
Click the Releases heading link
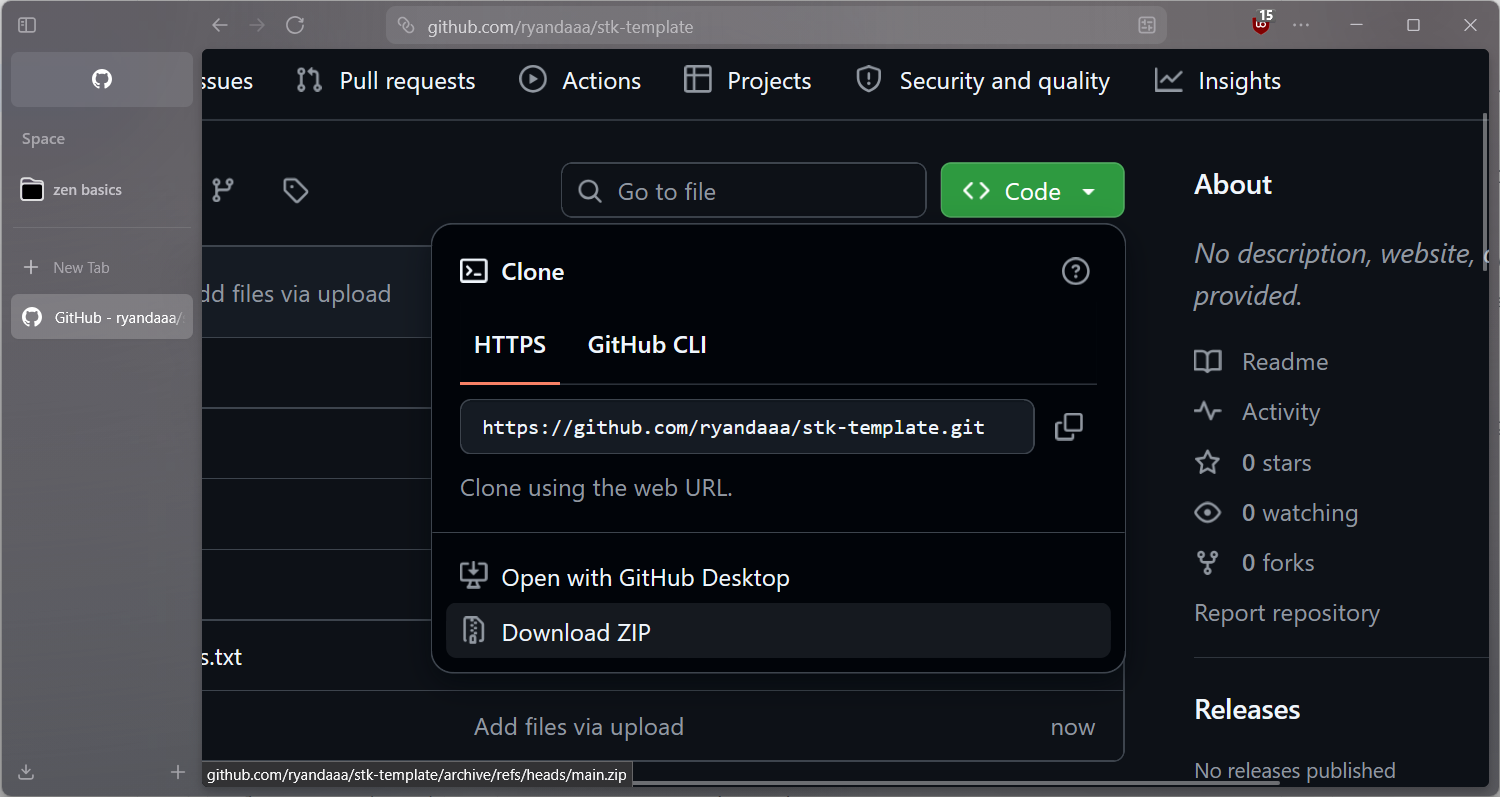[x=1247, y=710]
